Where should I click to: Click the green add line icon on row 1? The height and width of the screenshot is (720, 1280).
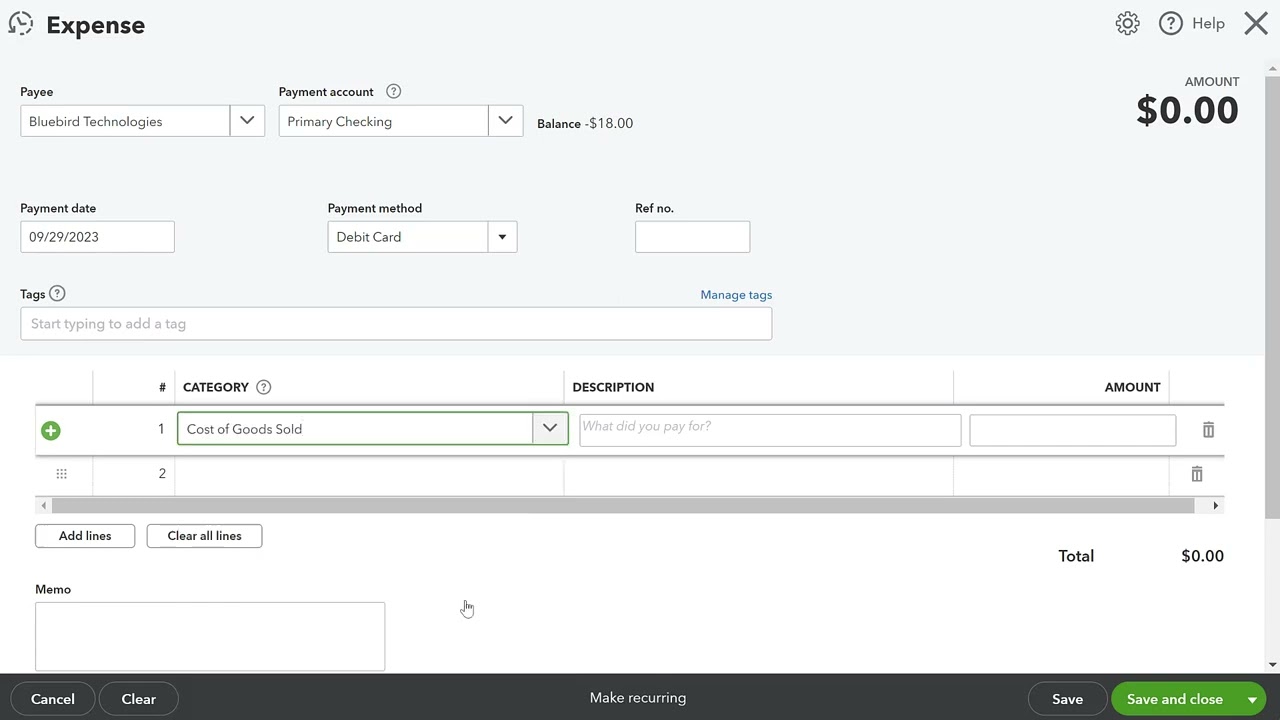[x=51, y=430]
